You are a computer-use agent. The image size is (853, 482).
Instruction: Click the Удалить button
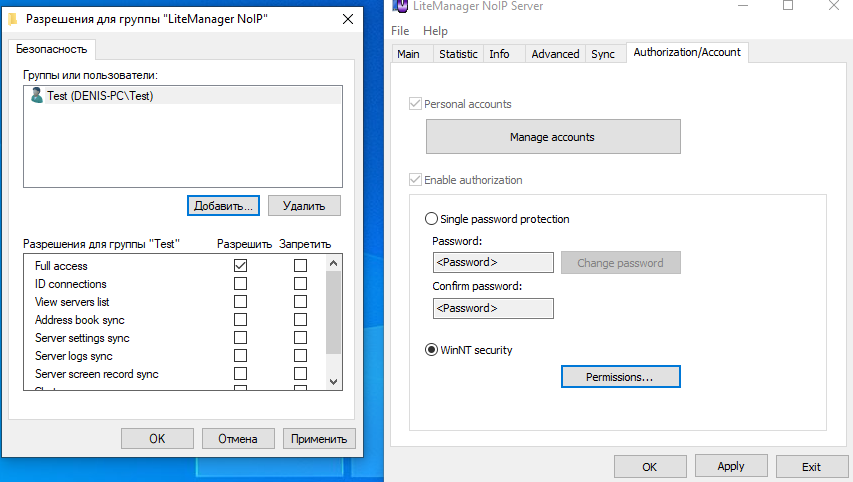[x=304, y=206]
